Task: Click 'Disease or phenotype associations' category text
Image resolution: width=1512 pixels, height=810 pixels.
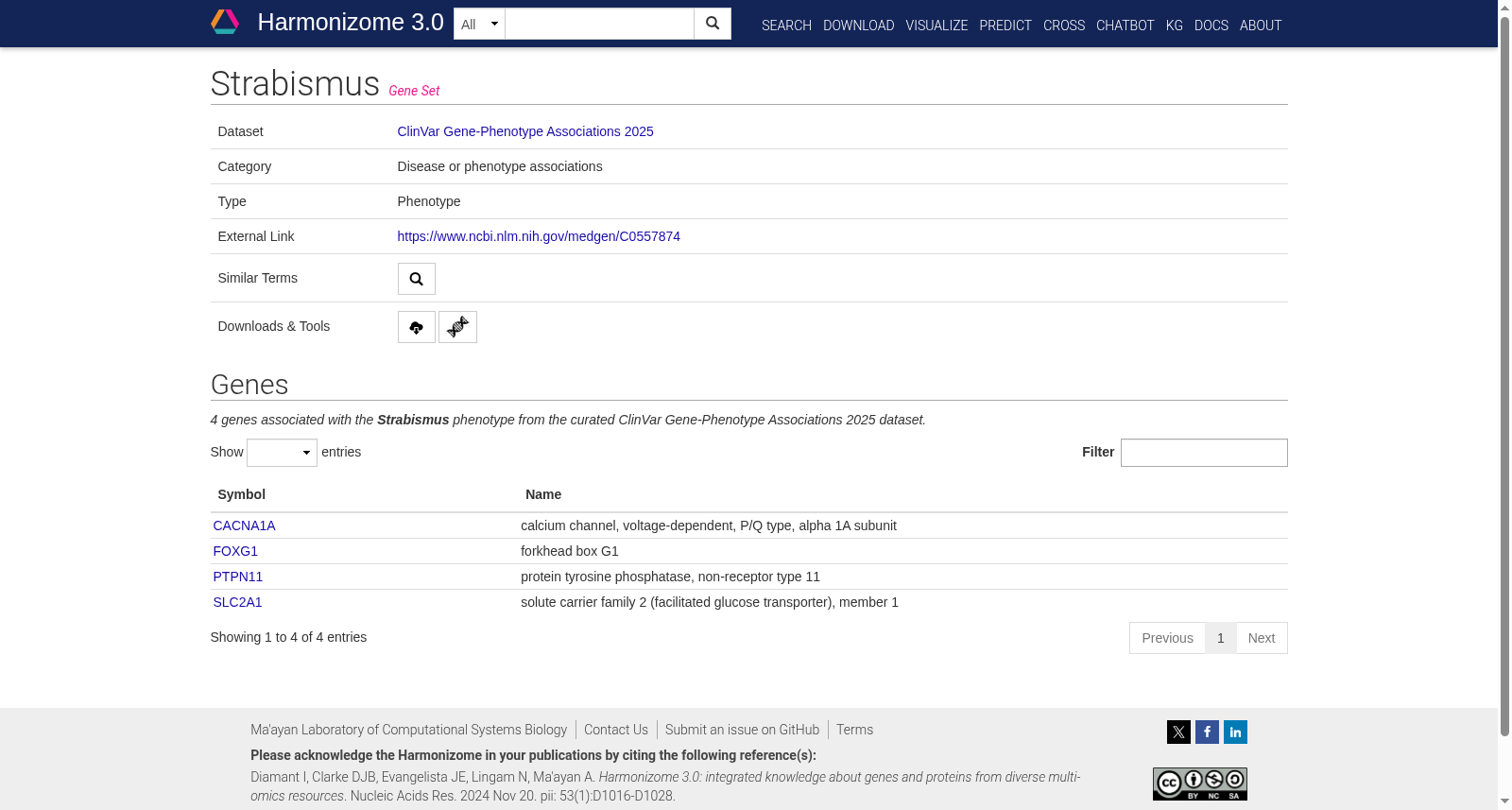Action: 500,166
